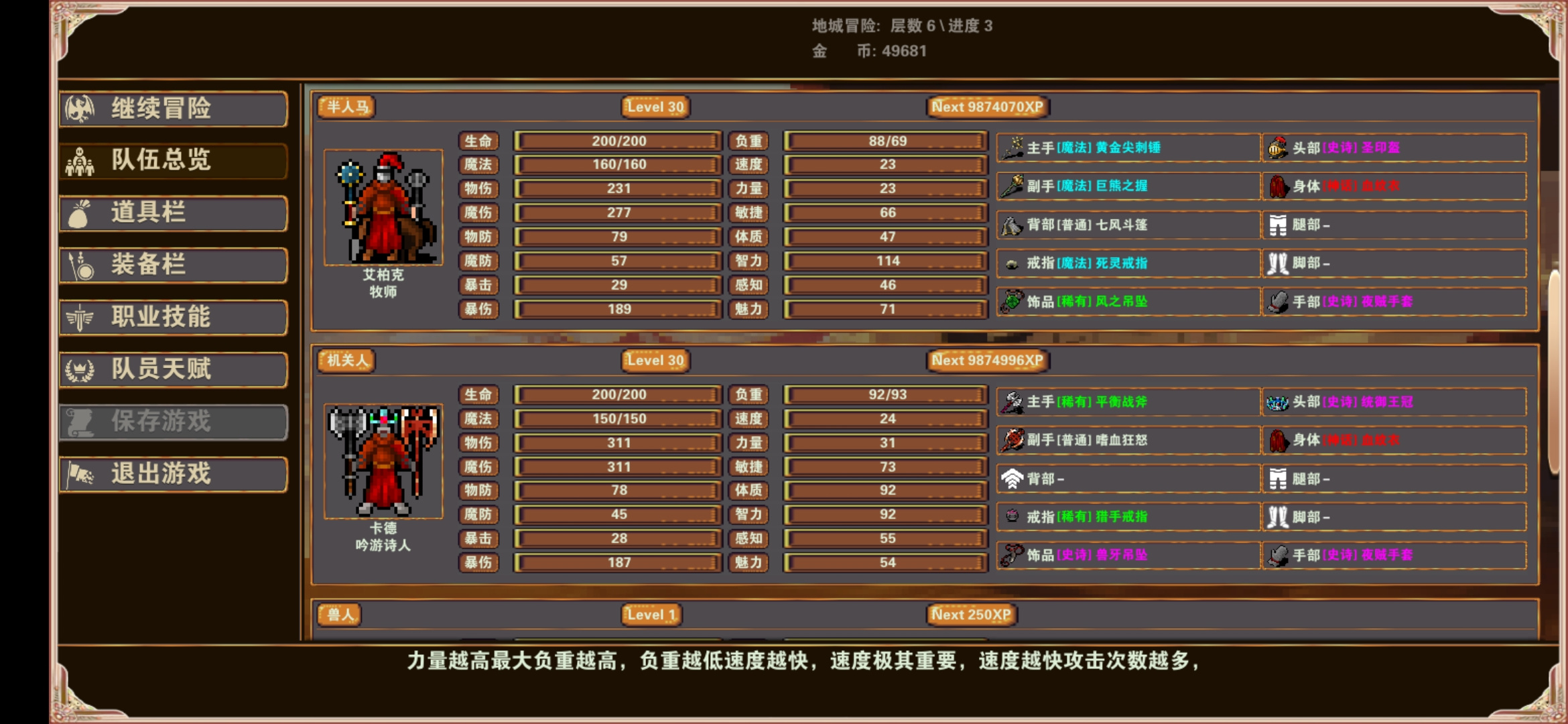The width and height of the screenshot is (1568, 724).
Task: Click 艾柏克's 风之吊坠 amulet icon
Action: point(1012,302)
